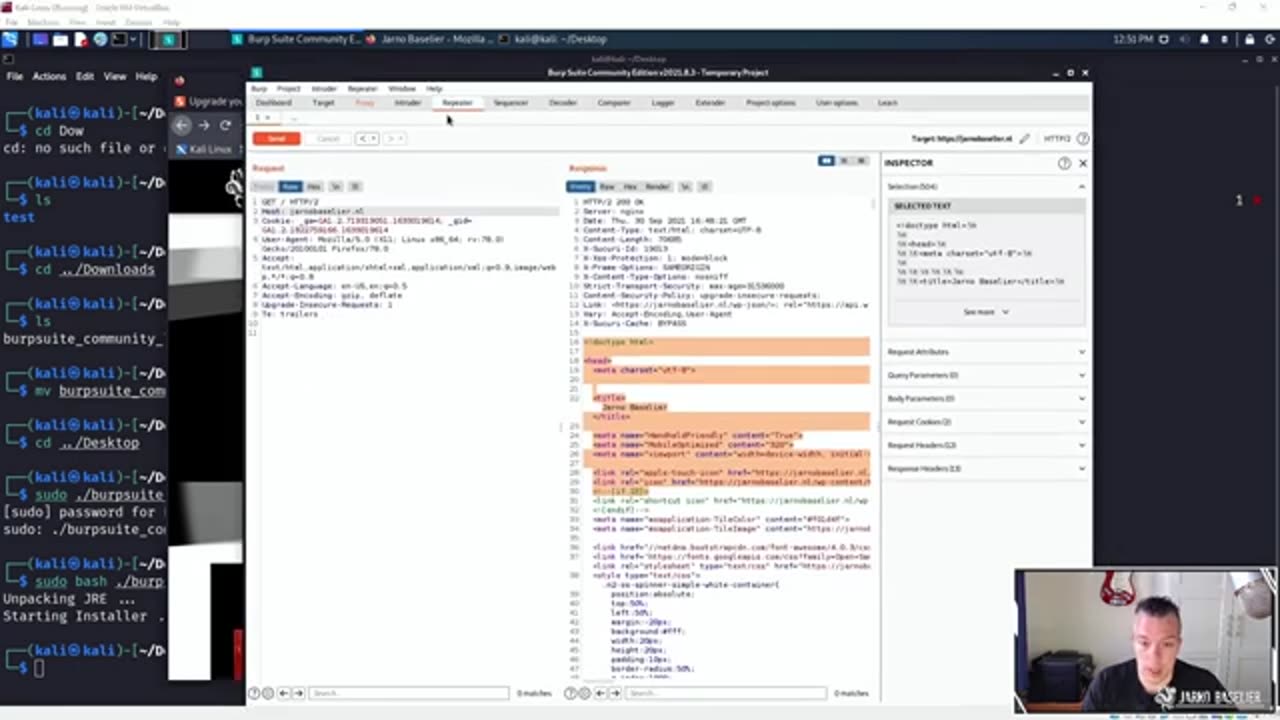
Task: Click the orange Send button
Action: pyautogui.click(x=276, y=139)
